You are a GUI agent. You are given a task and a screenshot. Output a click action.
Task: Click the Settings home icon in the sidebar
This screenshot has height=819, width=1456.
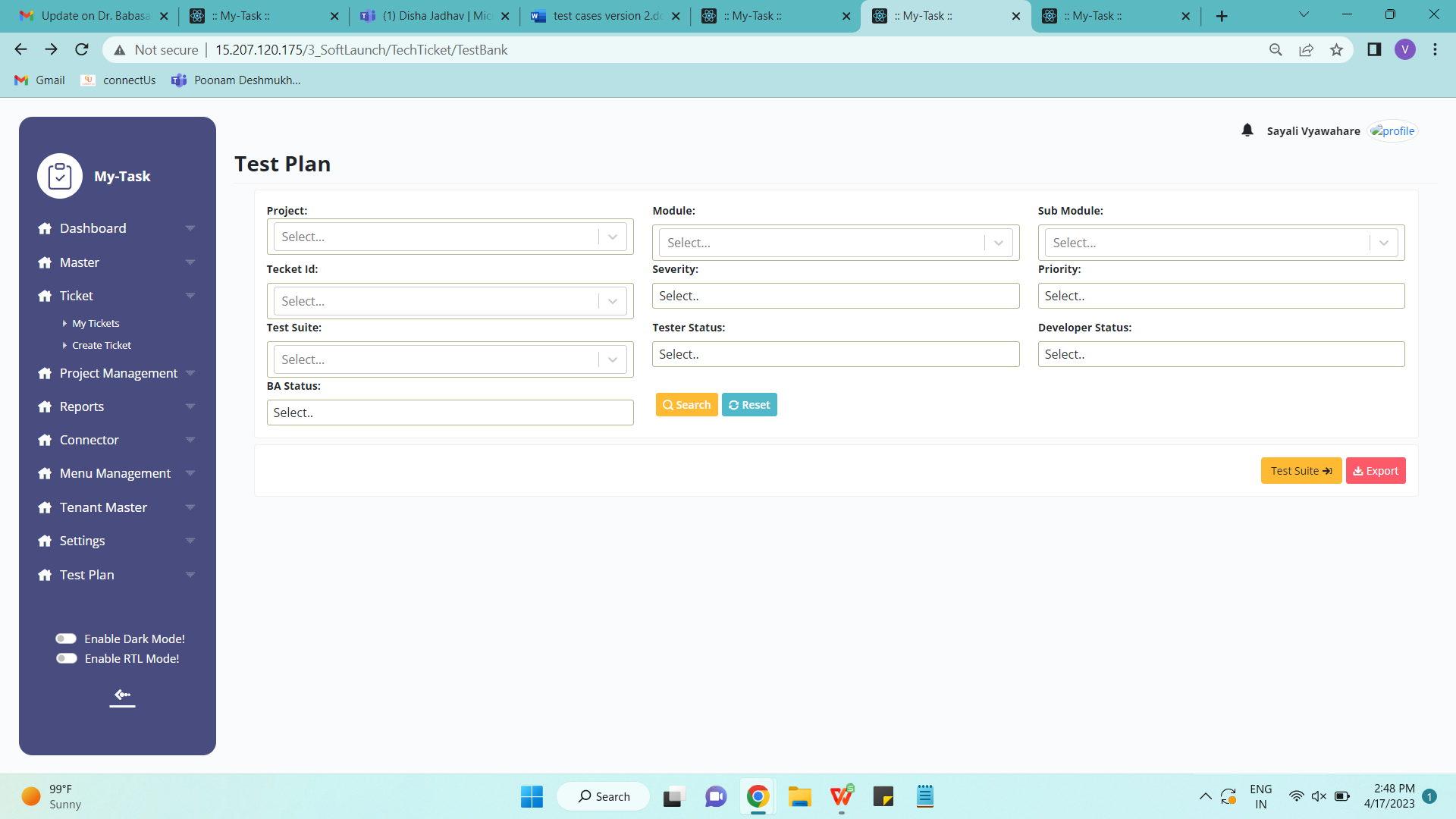pos(45,541)
